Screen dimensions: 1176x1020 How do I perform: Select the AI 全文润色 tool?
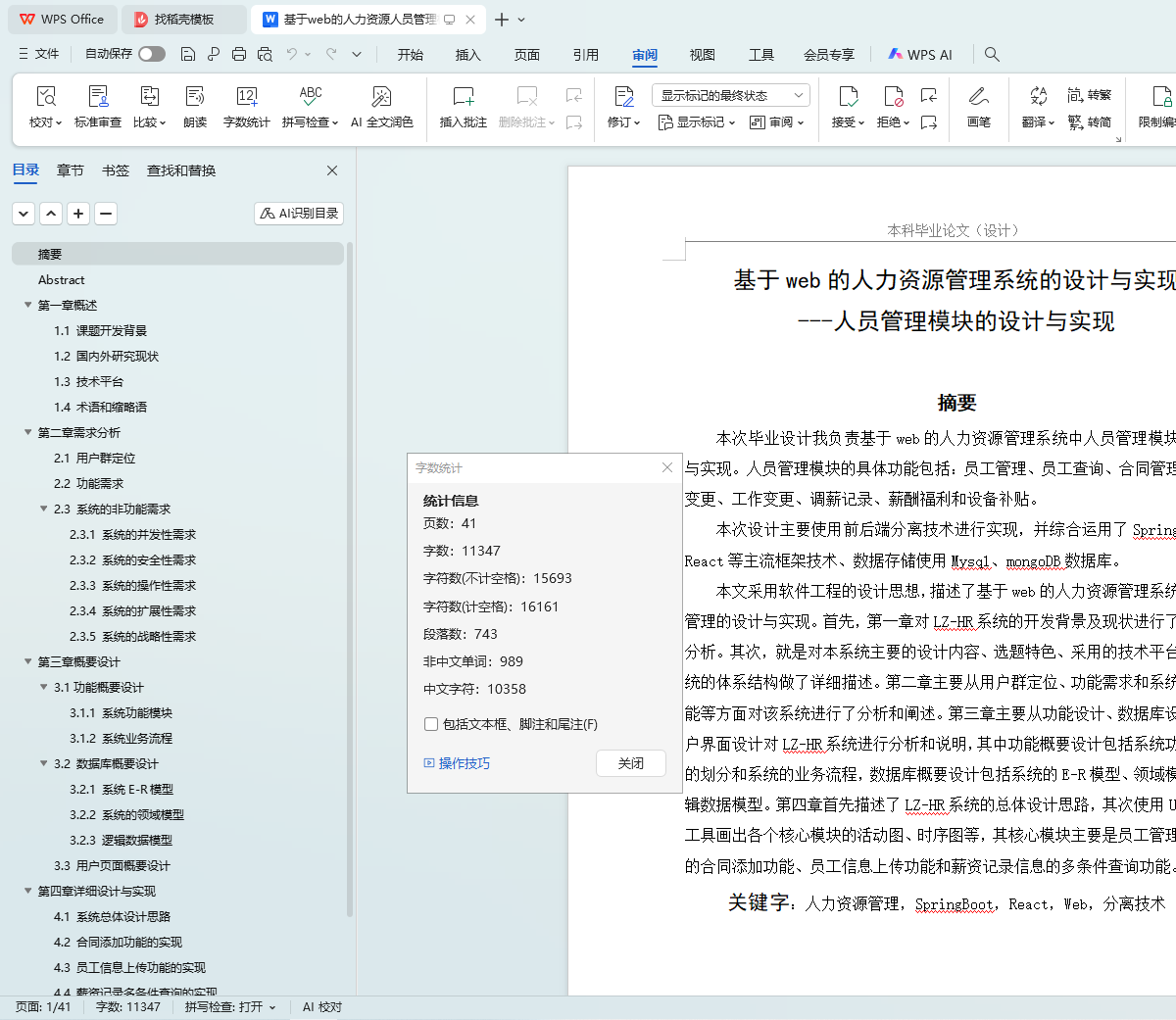tap(381, 106)
